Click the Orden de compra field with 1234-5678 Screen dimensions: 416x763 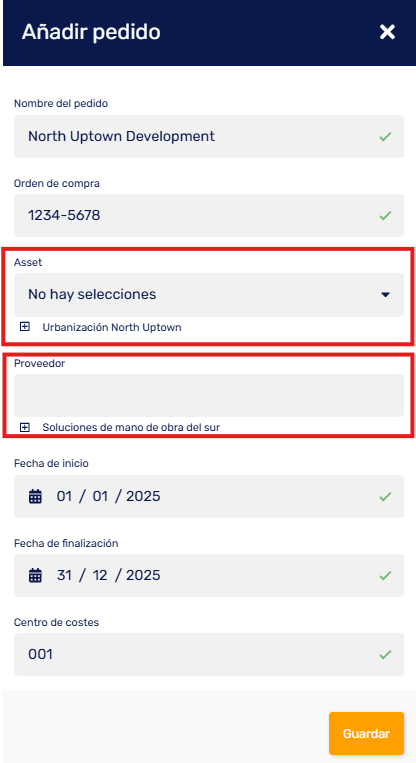pos(209,215)
